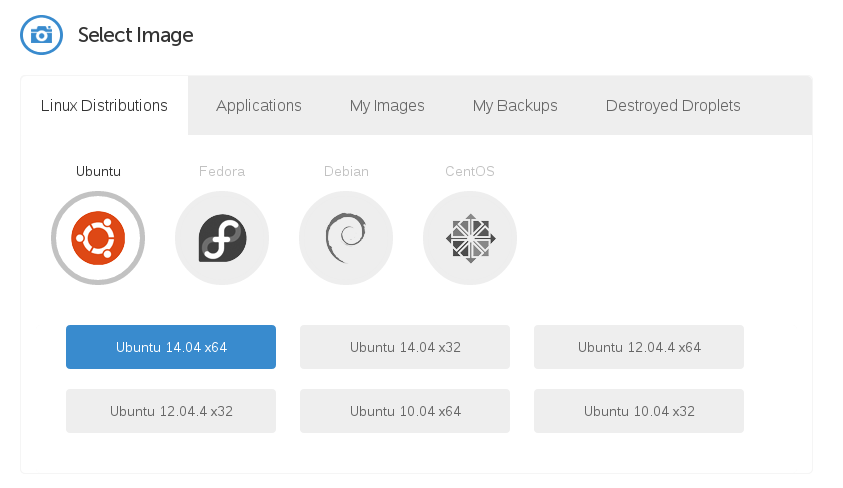Select the Ubuntu logo icon

coord(98,238)
